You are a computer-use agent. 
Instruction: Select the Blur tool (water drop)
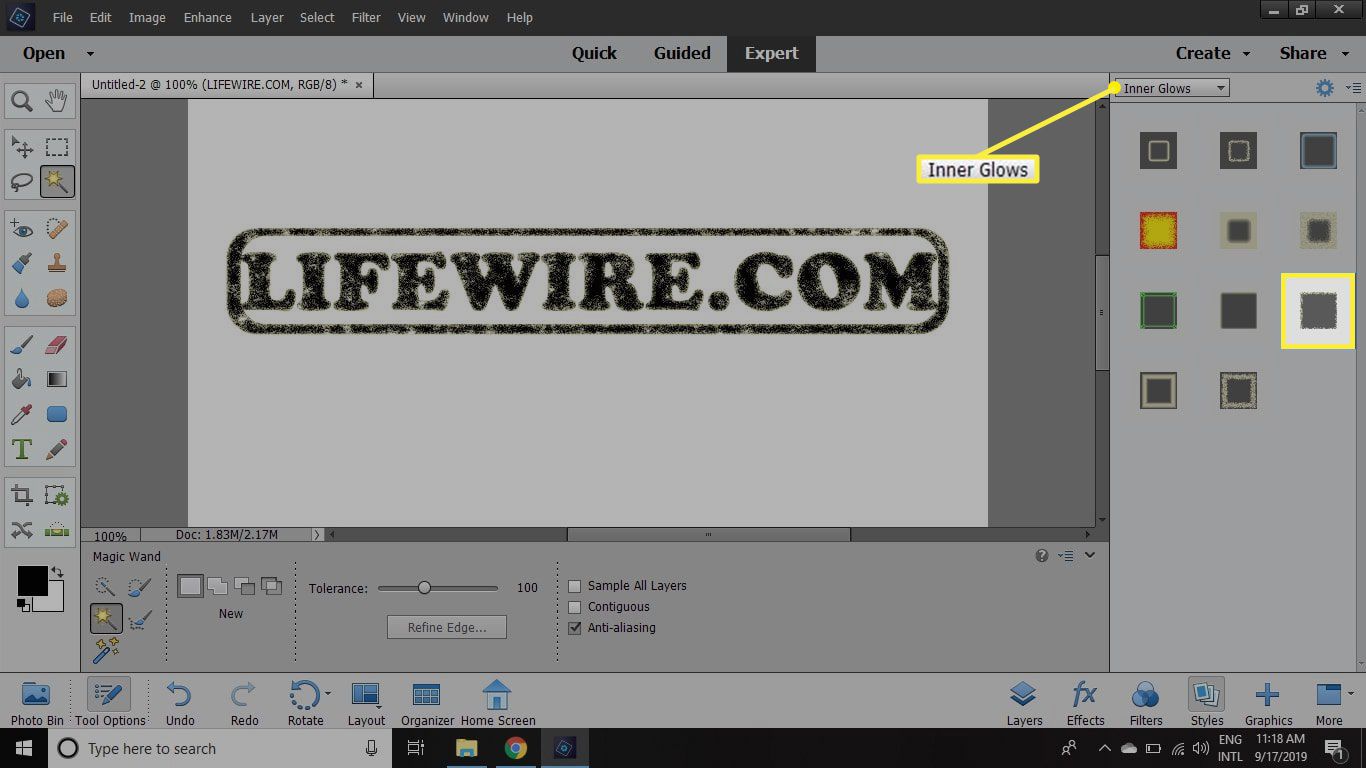pyautogui.click(x=22, y=298)
